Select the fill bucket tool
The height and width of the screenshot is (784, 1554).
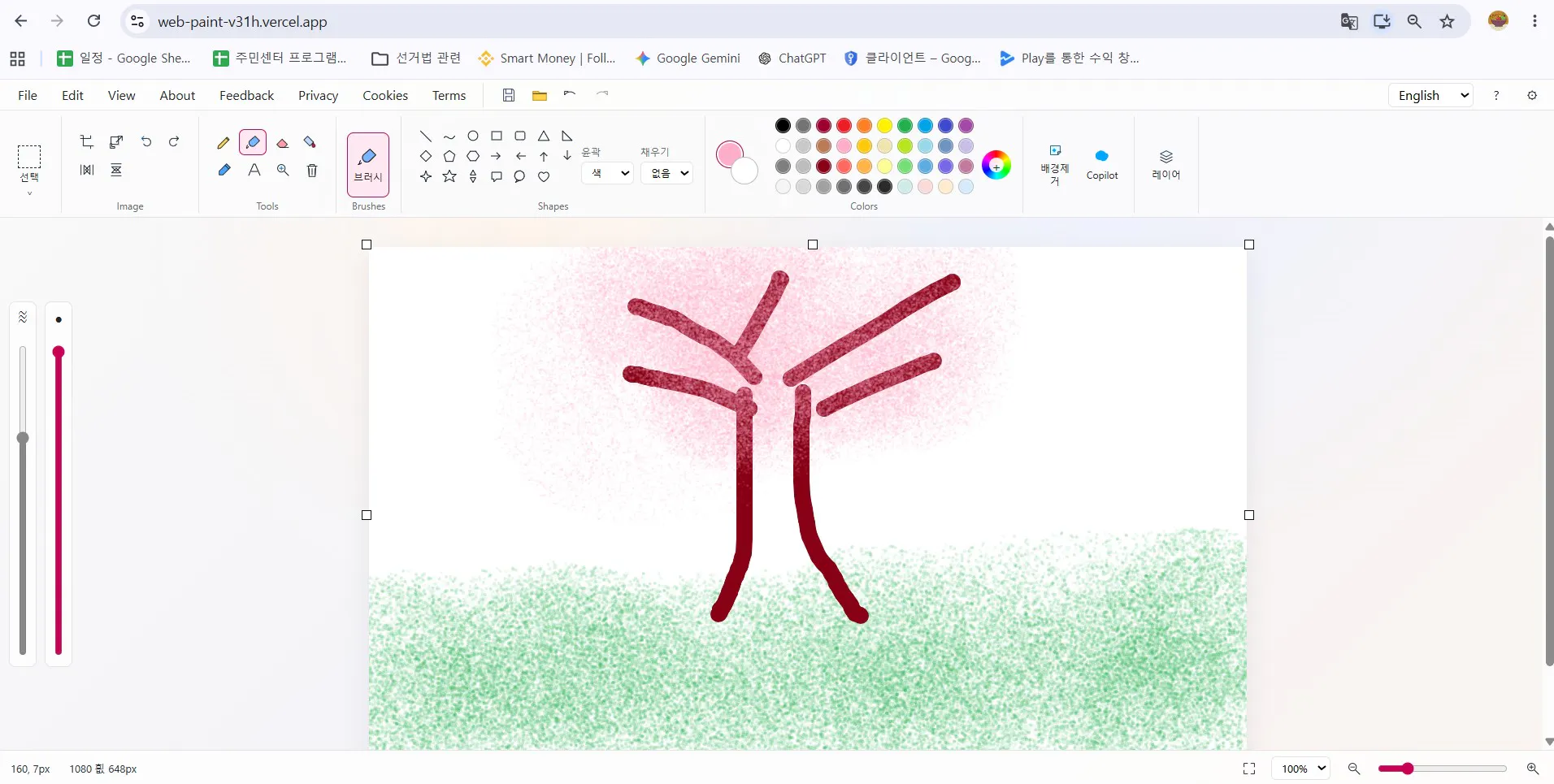tap(310, 142)
